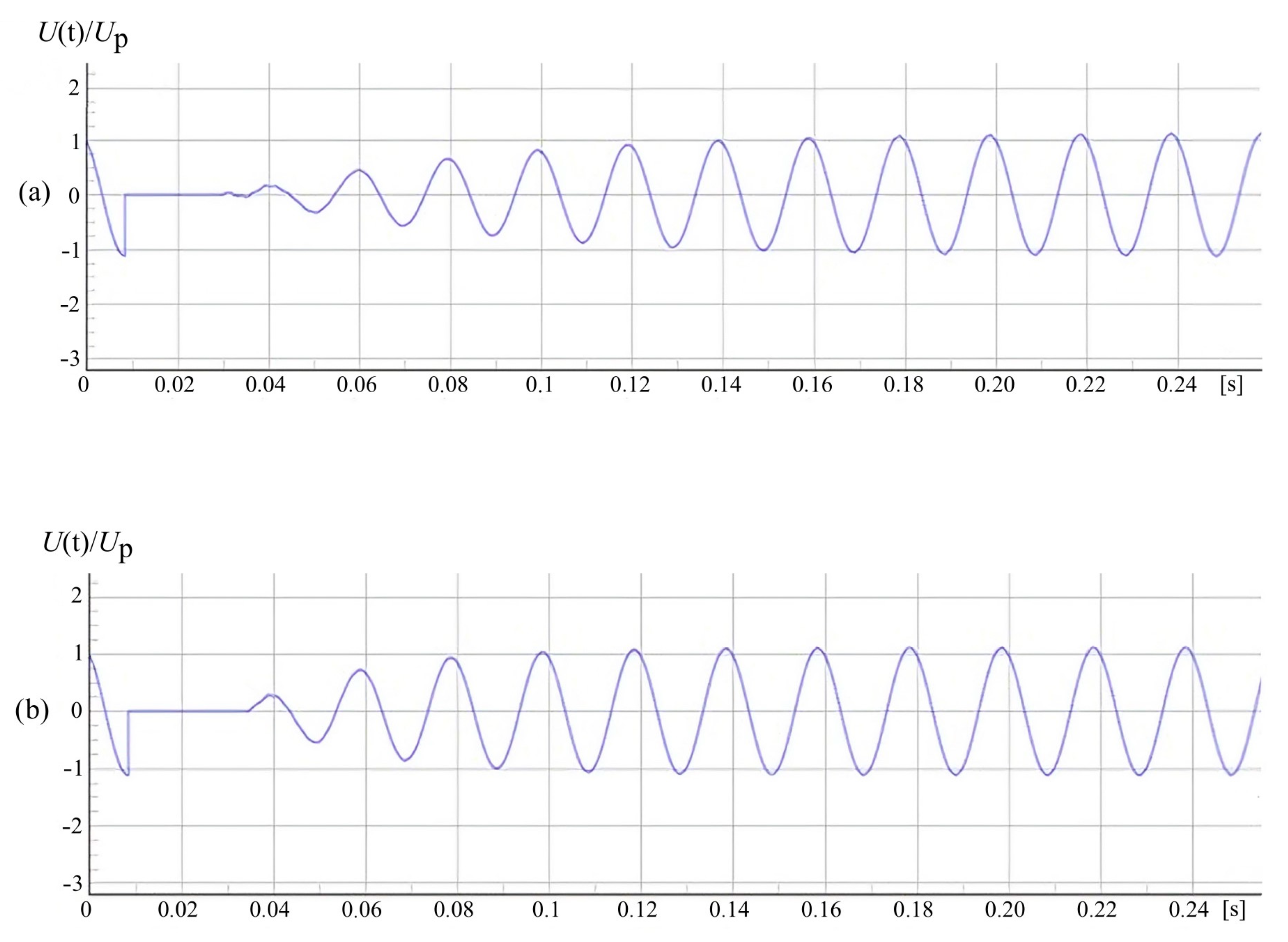Click the 0.16 tick label on top chart
Viewport: 1288px width, 942px height.
pyautogui.click(x=812, y=385)
